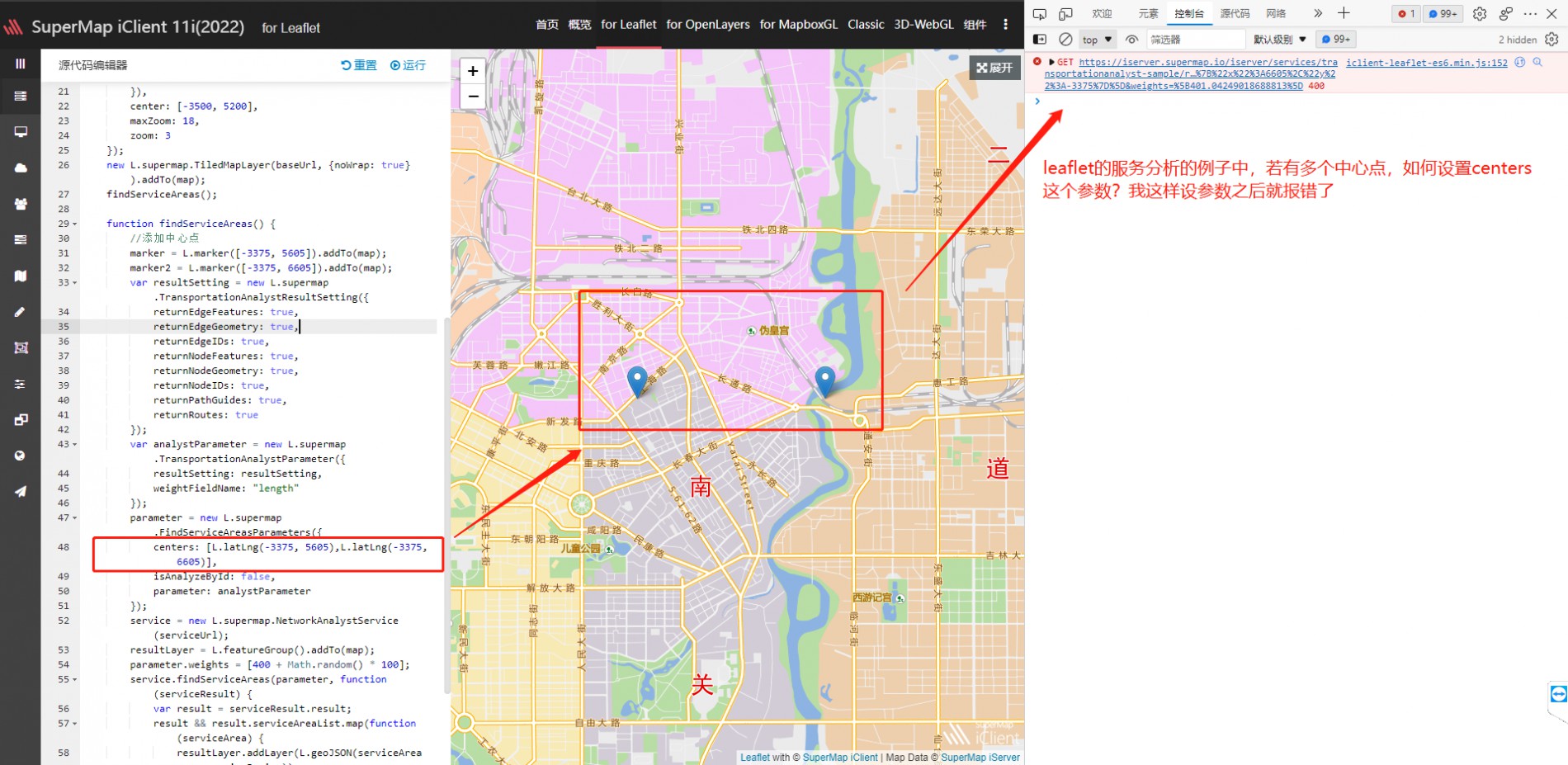Open iclient-leaflet-es6.min.js:152 source link
The height and width of the screenshot is (765, 1568).
tap(1427, 63)
